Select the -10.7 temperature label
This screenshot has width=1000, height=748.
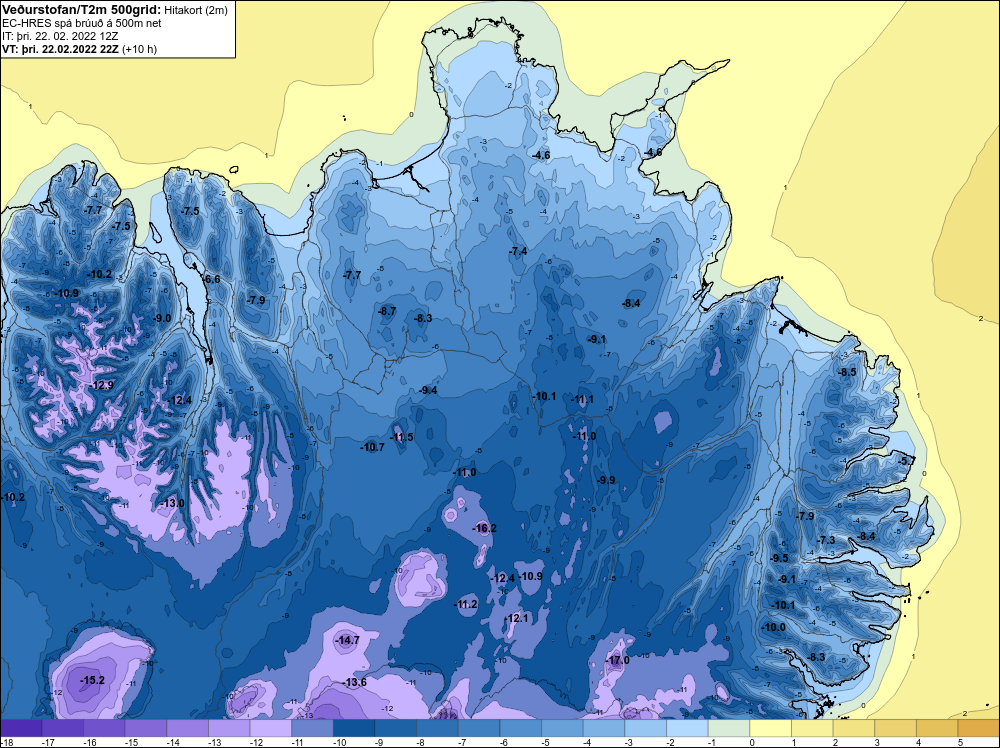tap(372, 447)
